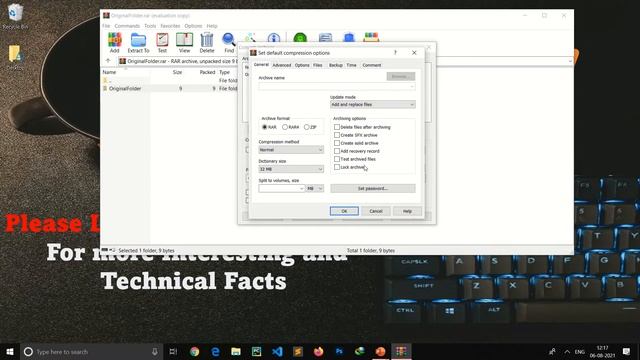Select the RAR4 archive format radio
640x360 pixels.
[x=285, y=127]
